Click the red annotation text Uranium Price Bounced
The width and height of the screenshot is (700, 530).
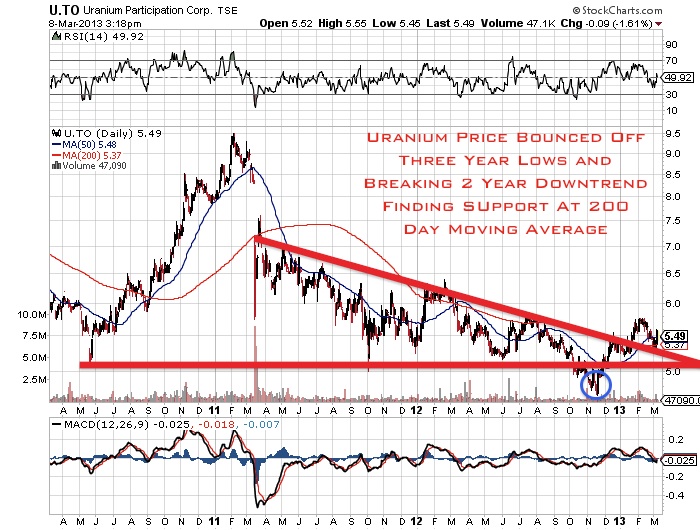[484, 137]
